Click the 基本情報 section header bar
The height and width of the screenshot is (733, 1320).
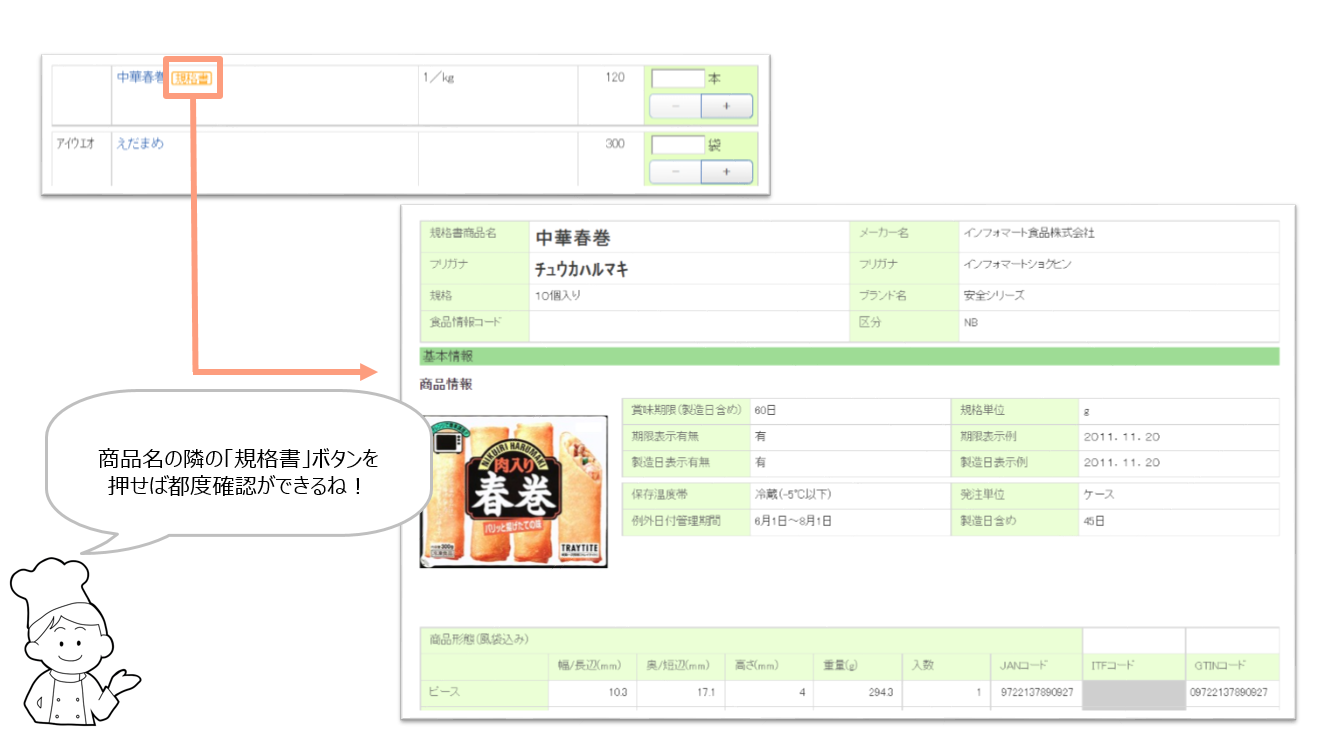pyautogui.click(x=849, y=356)
